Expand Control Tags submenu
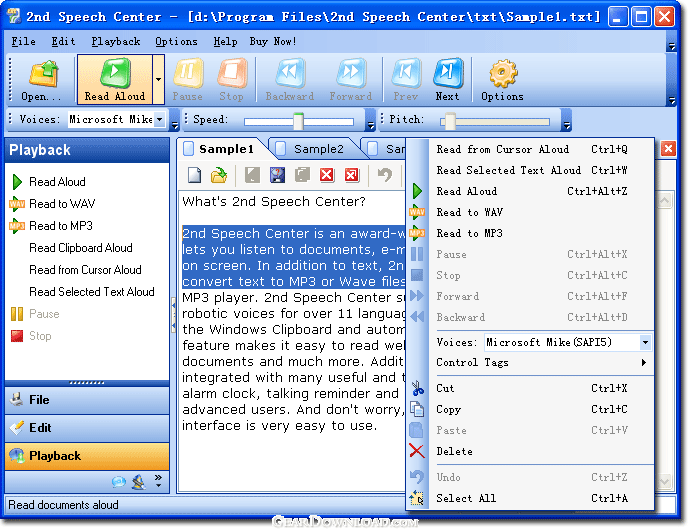The width and height of the screenshot is (690, 530). click(x=530, y=362)
